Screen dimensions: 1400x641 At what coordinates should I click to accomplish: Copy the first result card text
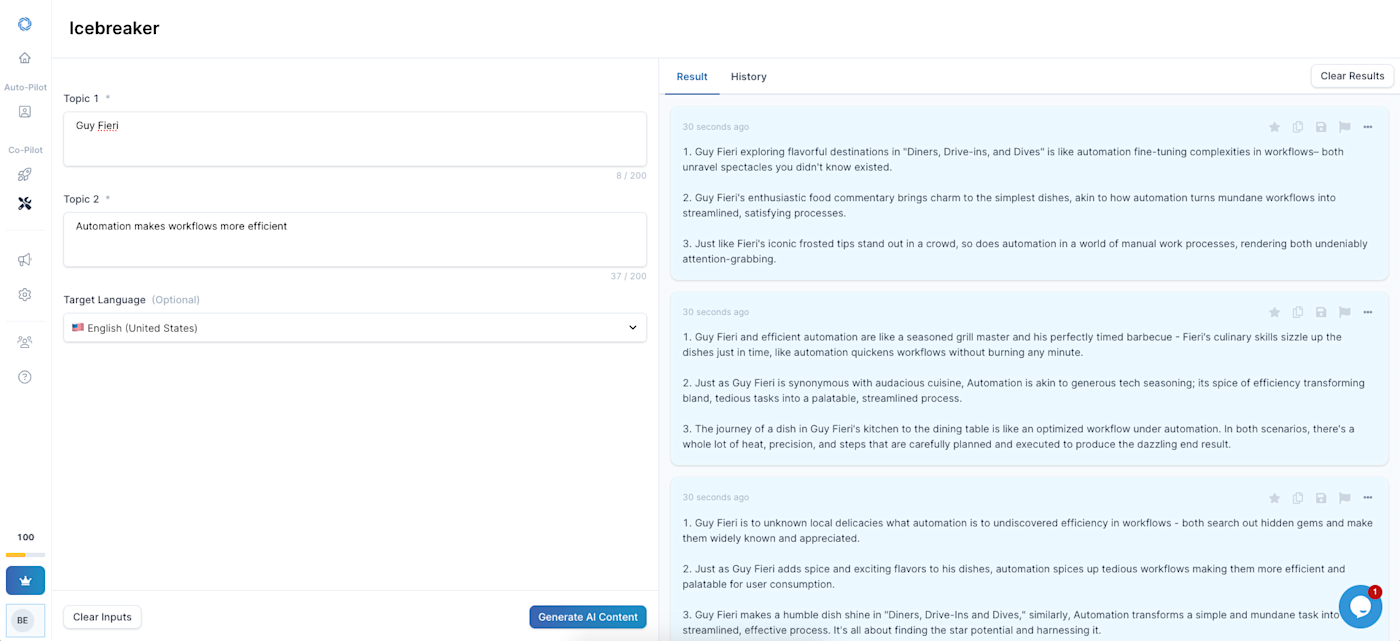(x=1298, y=127)
